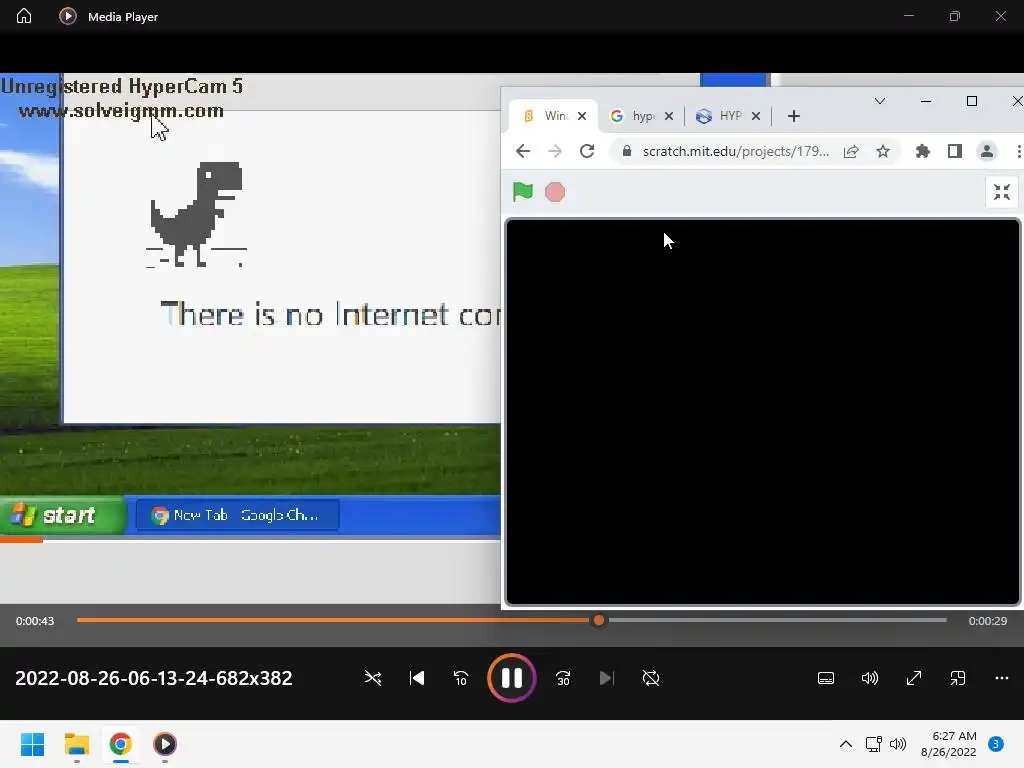Skip to next track
Screen dimensions: 1024x768
pos(606,678)
